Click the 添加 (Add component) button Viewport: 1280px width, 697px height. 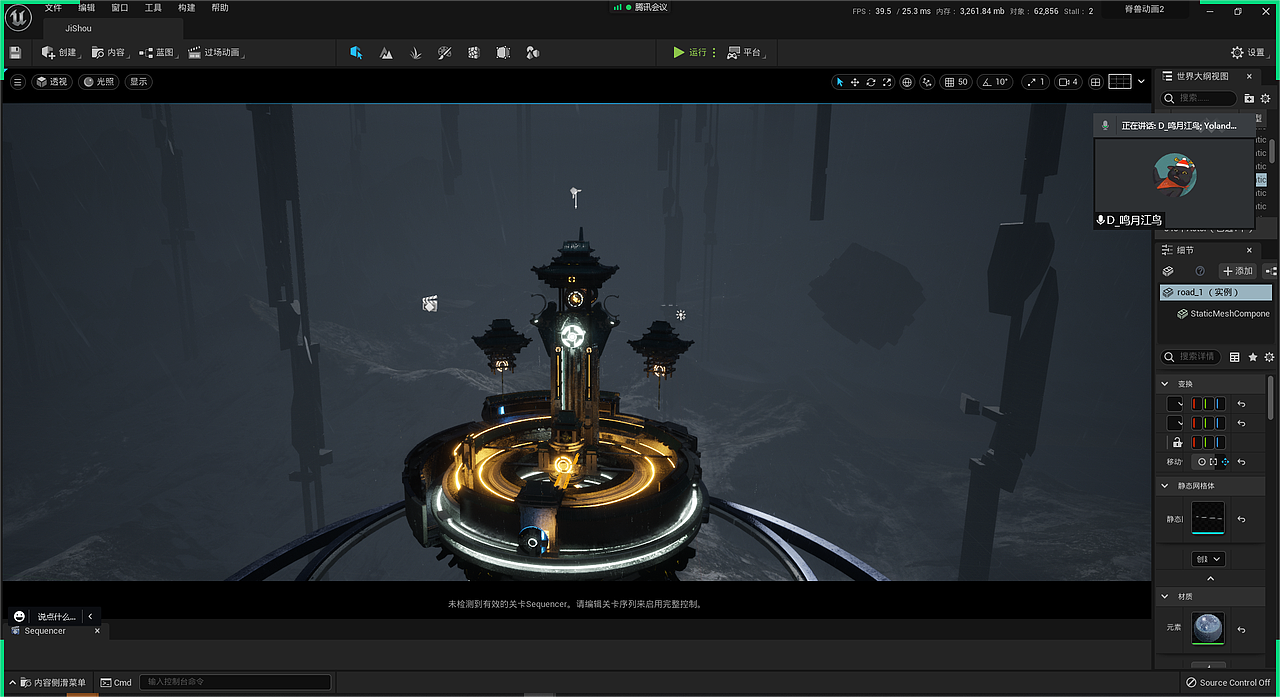coord(1237,271)
